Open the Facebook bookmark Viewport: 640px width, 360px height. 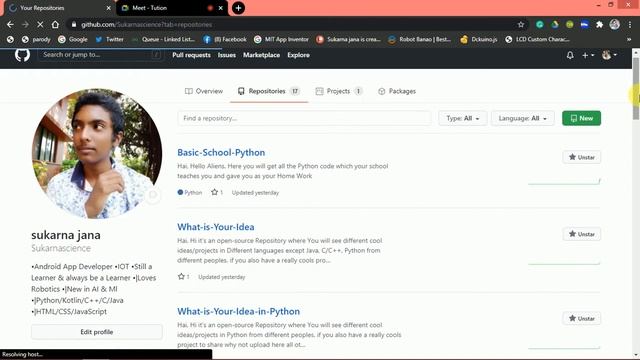point(224,39)
